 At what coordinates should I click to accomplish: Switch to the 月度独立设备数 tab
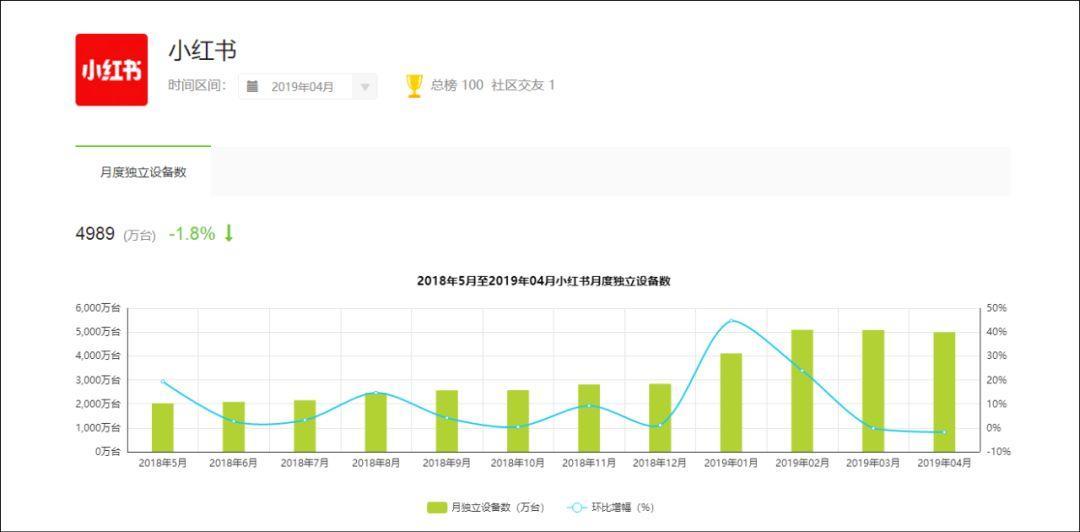coord(143,172)
